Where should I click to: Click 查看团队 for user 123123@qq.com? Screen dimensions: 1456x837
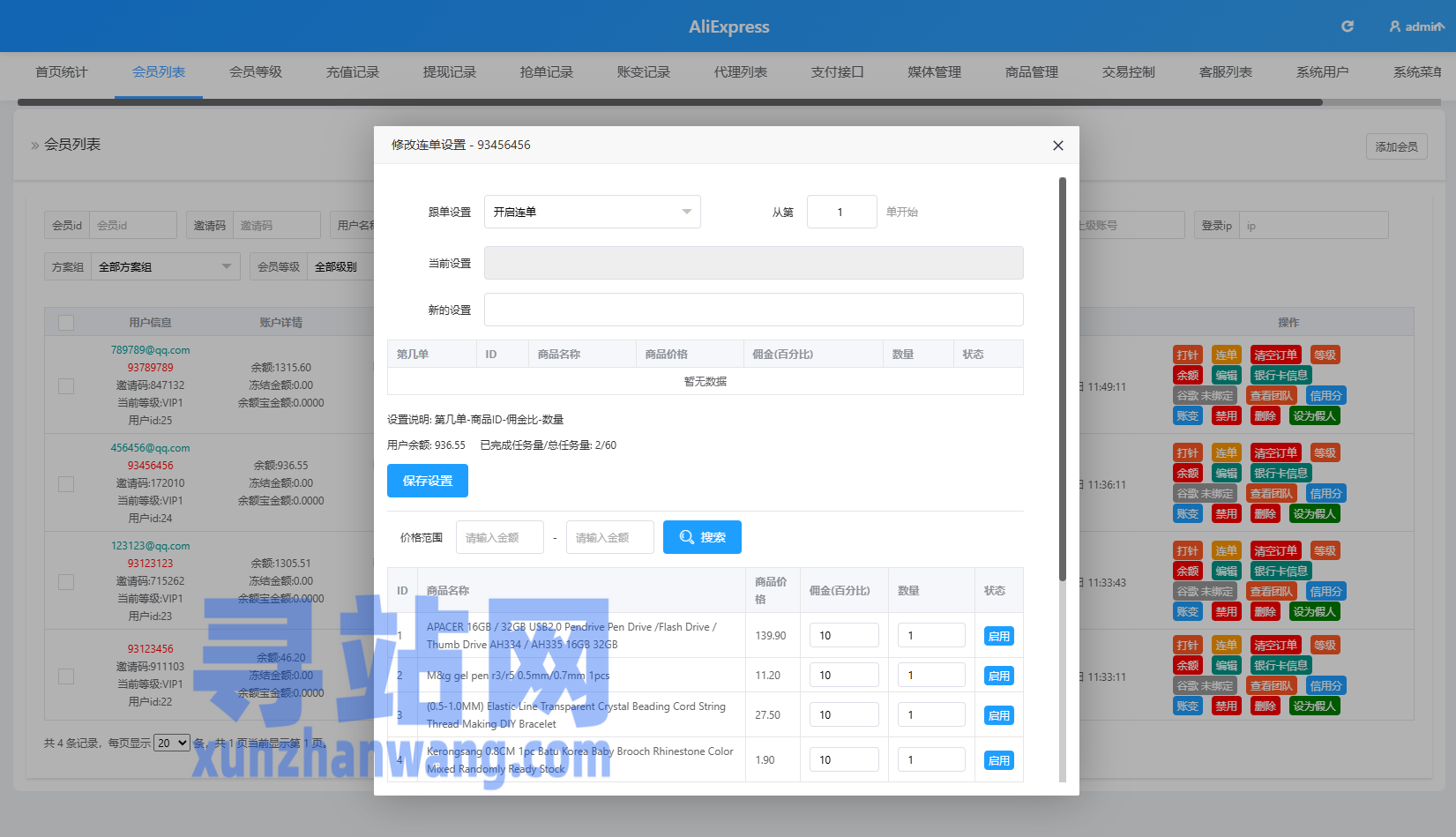(x=1271, y=591)
